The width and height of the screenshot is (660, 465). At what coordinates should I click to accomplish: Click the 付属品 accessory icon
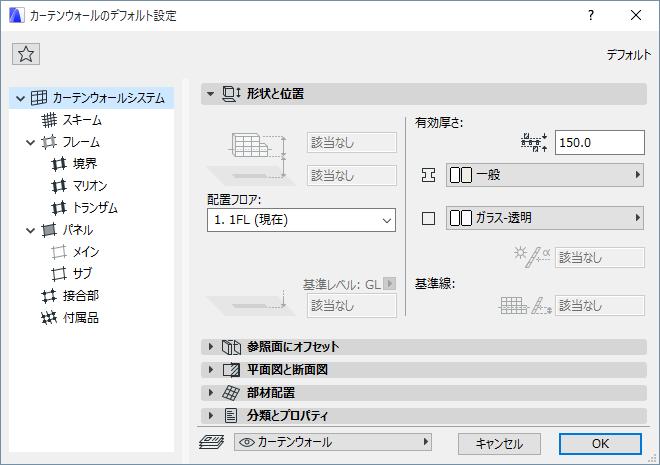click(49, 318)
